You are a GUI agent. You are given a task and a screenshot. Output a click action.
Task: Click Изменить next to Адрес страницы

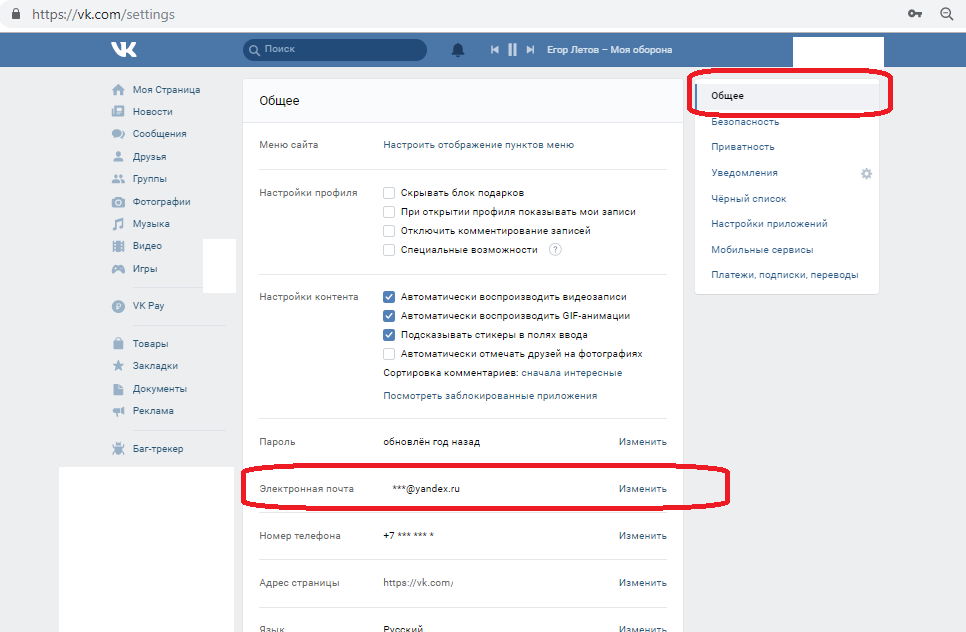pyautogui.click(x=643, y=583)
